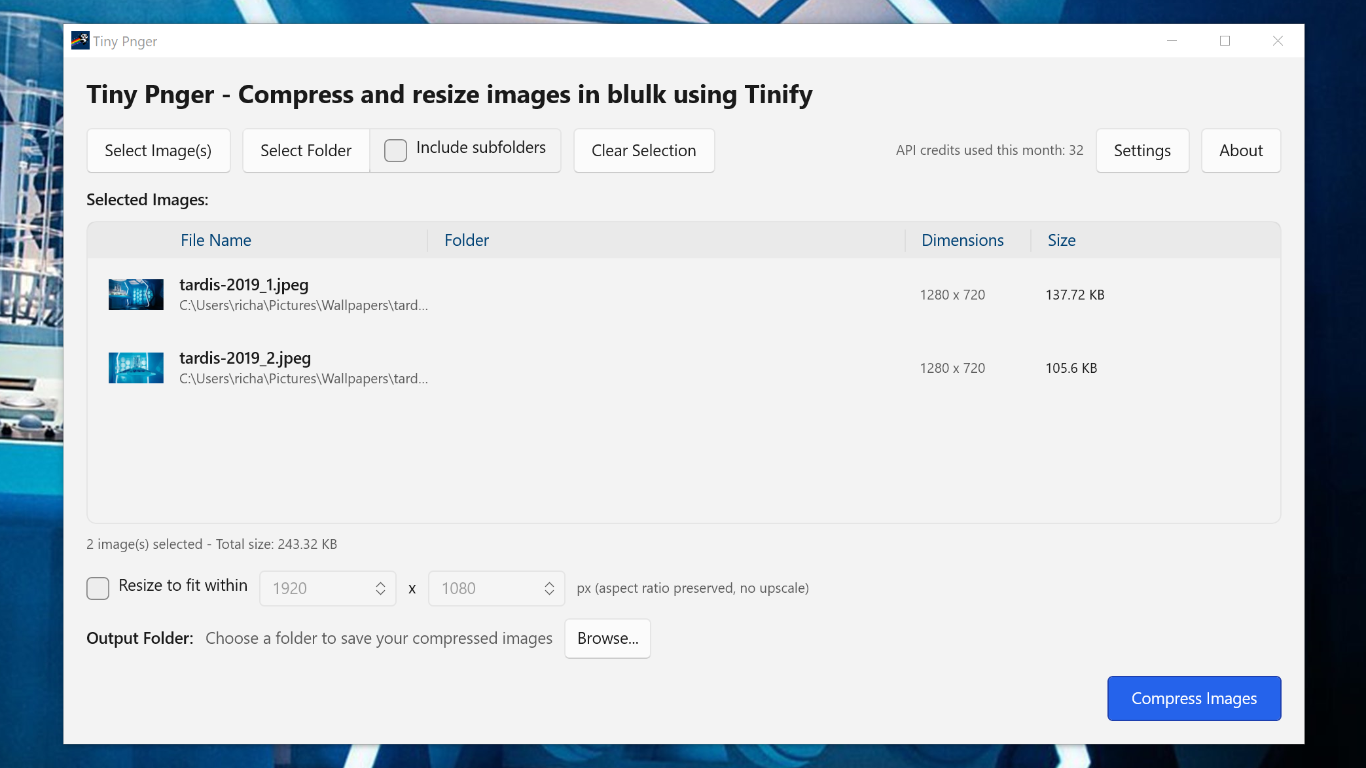Click the tardis-2019_2.jpeg file name
Viewport: 1366px width, 768px height.
tap(245, 358)
